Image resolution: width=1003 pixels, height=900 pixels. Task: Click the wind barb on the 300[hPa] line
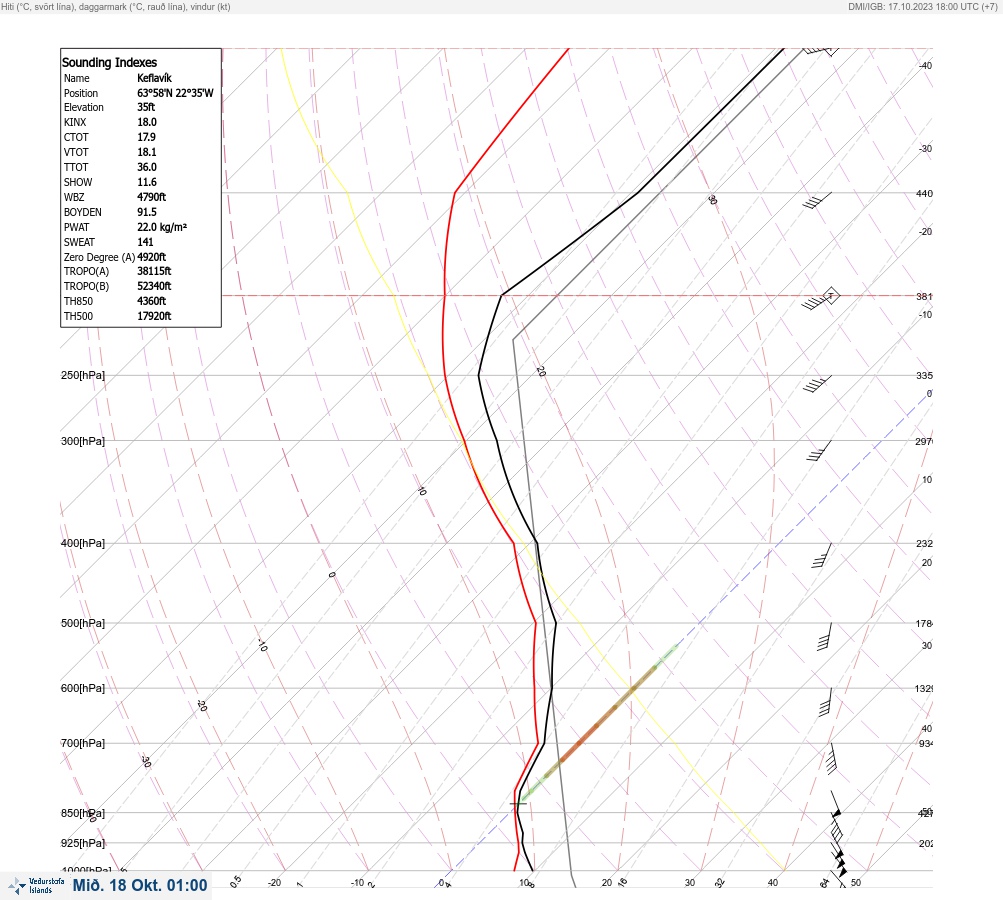(819, 451)
